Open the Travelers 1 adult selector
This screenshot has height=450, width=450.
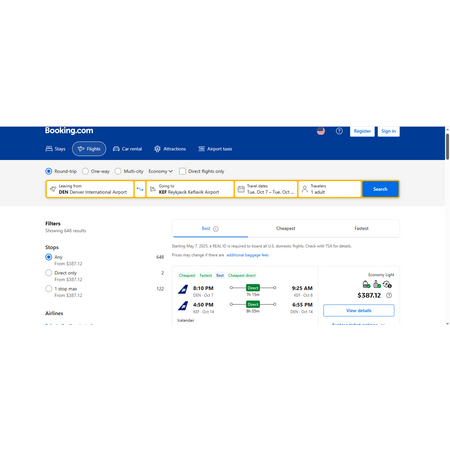tap(330, 189)
